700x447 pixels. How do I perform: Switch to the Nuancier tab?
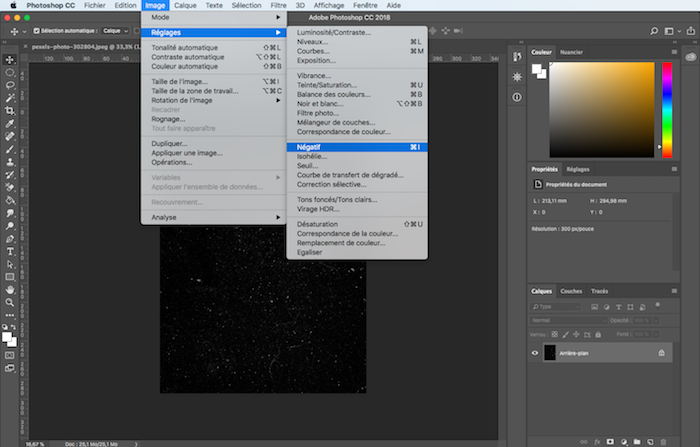pos(571,52)
